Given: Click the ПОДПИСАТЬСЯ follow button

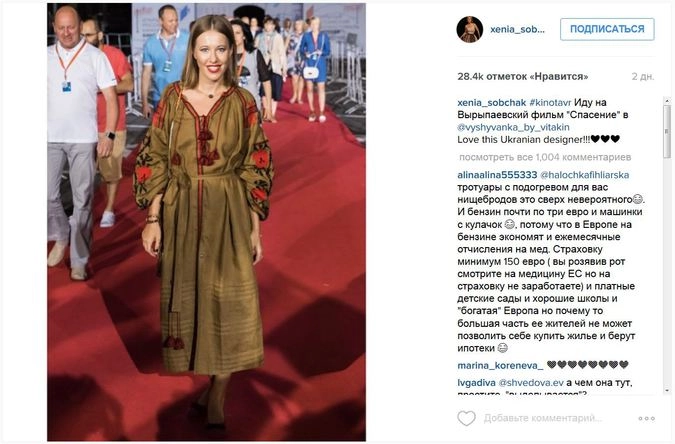Looking at the screenshot, I should pyautogui.click(x=607, y=29).
